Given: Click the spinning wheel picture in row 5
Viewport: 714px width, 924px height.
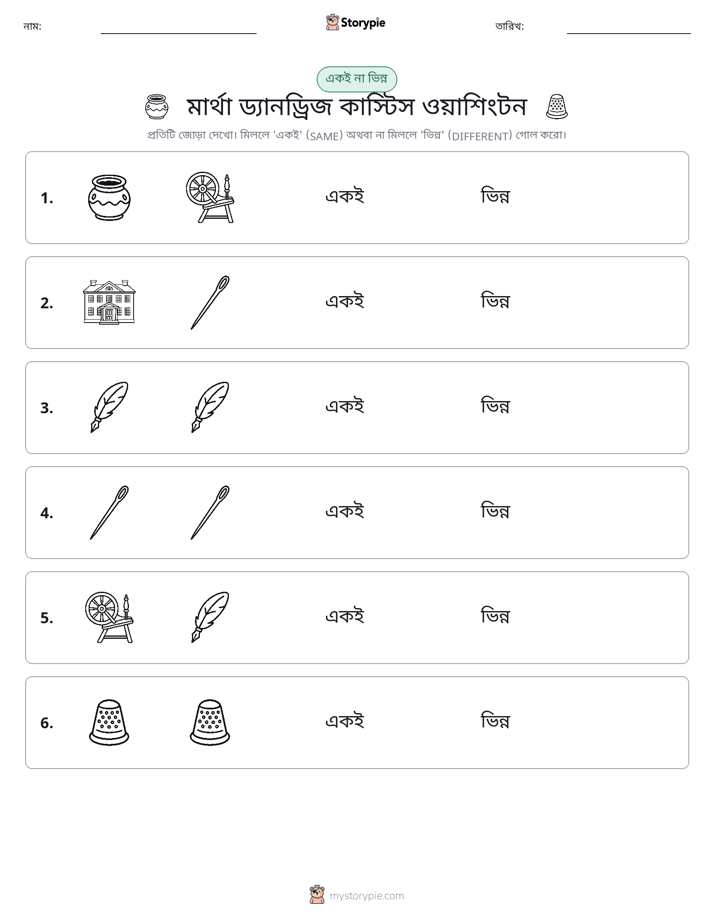Looking at the screenshot, I should coord(109,618).
